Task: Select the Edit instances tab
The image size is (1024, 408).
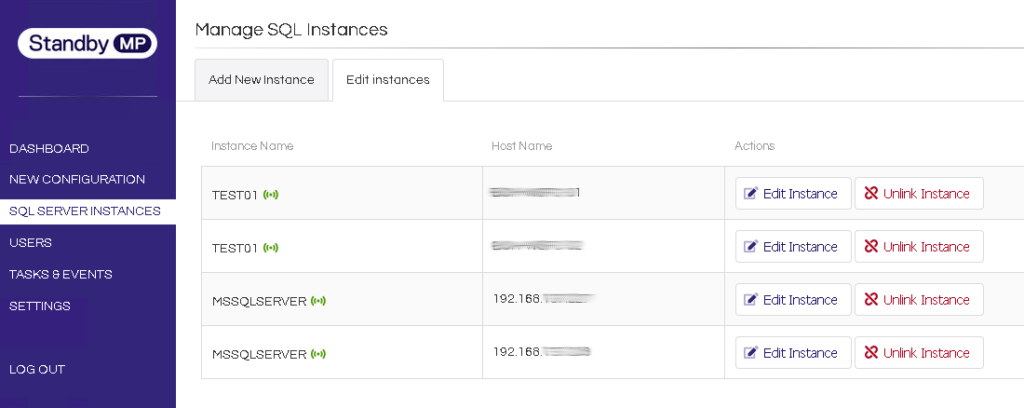Action: [388, 80]
